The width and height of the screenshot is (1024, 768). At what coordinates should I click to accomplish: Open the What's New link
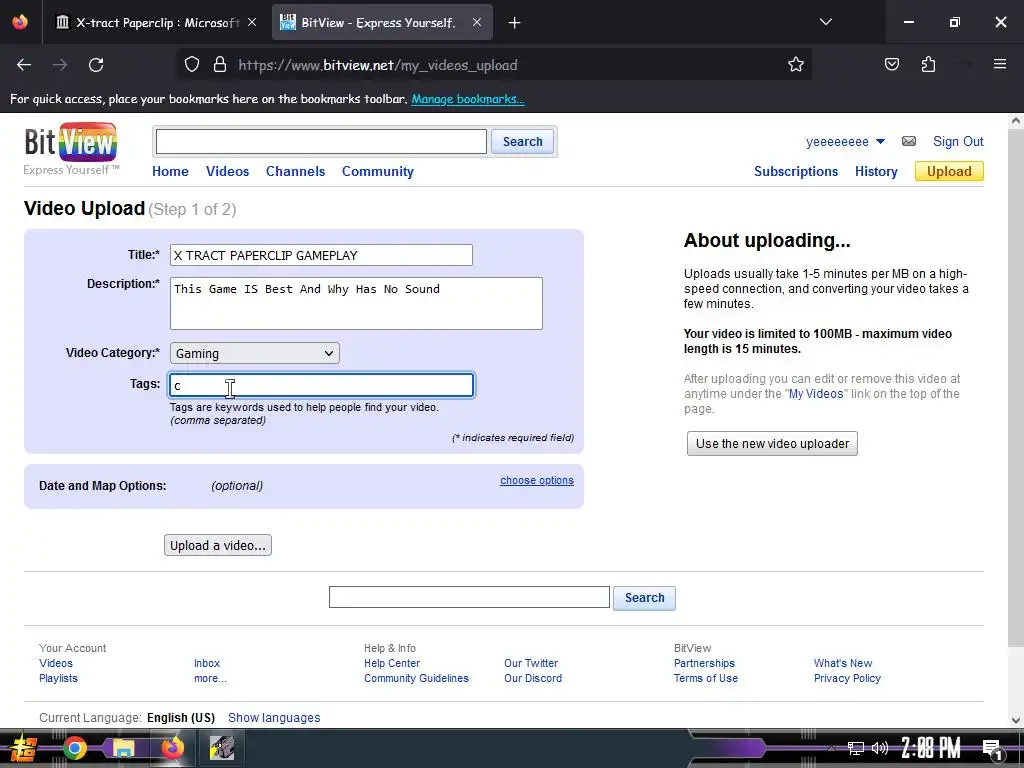coord(842,663)
